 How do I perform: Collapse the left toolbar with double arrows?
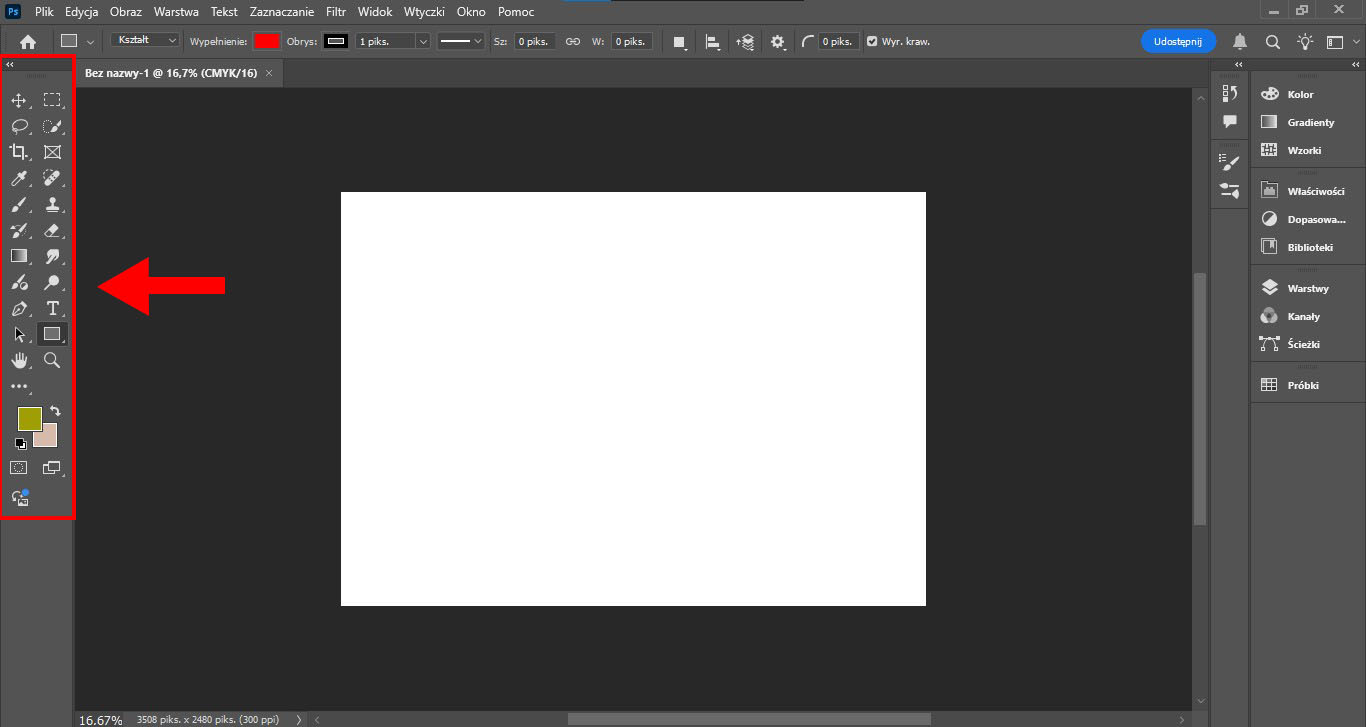tap(10, 64)
